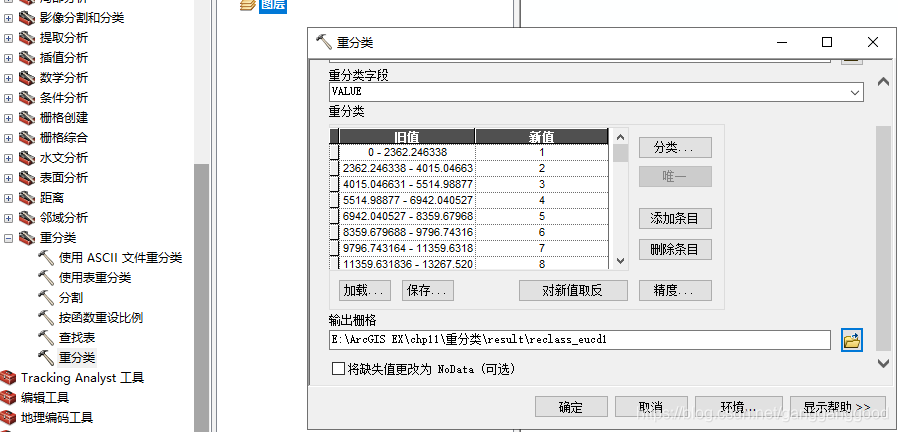This screenshot has width=898, height=432.
Task: Expand the 影像分割和分类 toolset
Action: tap(8, 18)
